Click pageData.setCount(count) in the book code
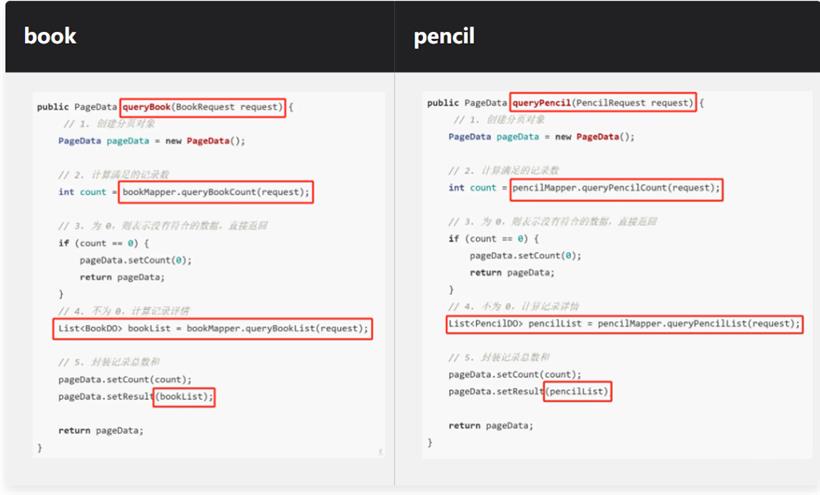 (125, 380)
